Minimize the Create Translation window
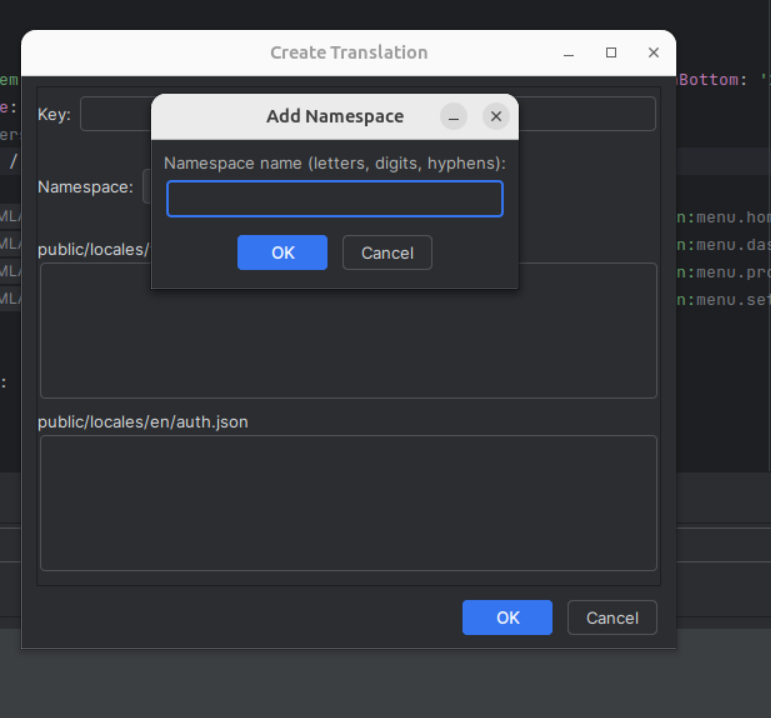Screen dimensions: 771x718 (569, 53)
